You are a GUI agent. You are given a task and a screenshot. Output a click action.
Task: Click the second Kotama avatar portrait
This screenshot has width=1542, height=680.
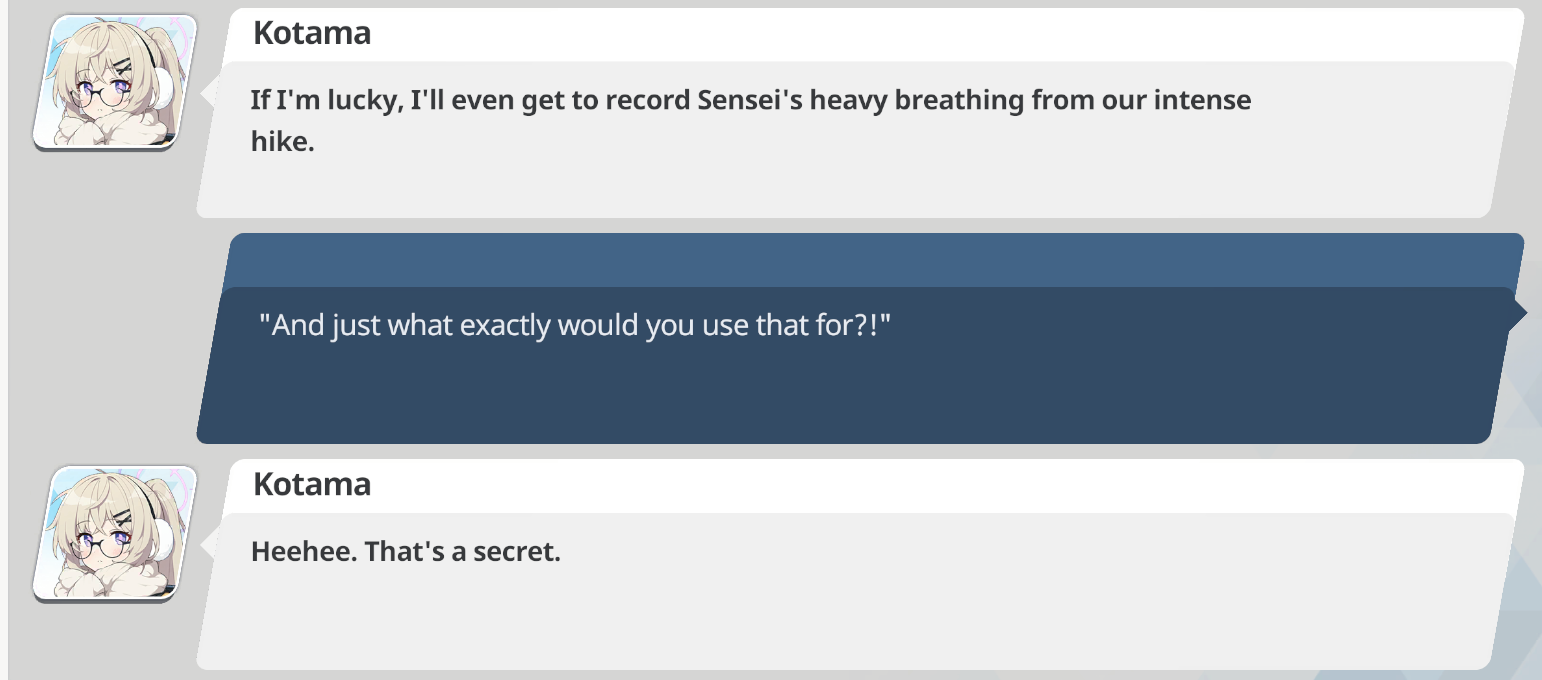coord(114,532)
